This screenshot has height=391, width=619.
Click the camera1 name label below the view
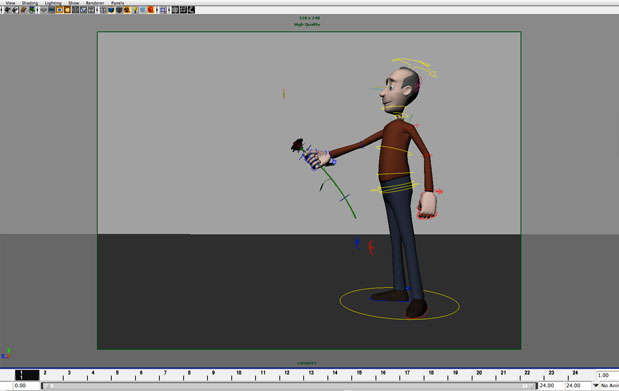307,363
